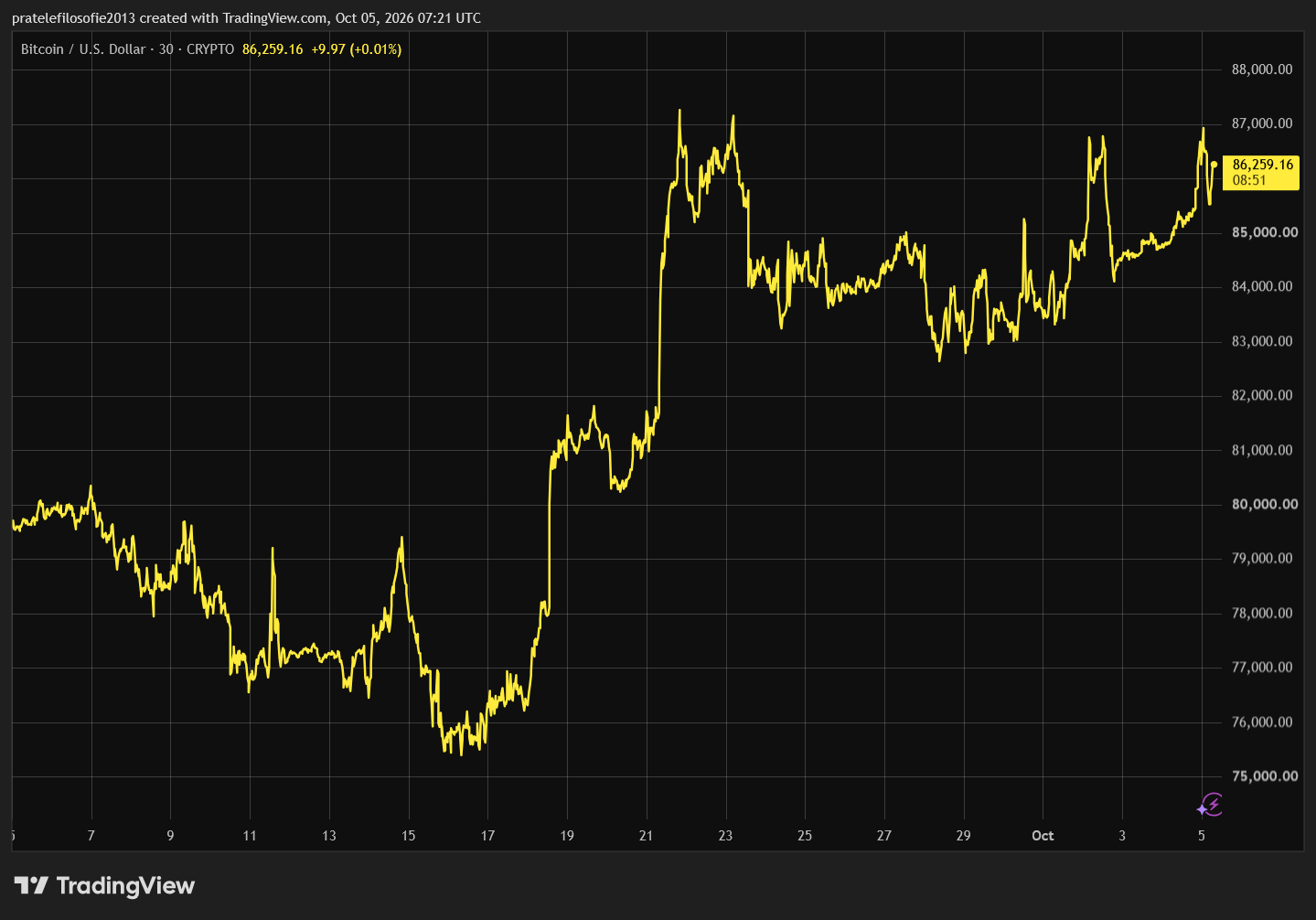Click date 5 on the time axis
The image size is (1316, 920).
coord(1202,835)
